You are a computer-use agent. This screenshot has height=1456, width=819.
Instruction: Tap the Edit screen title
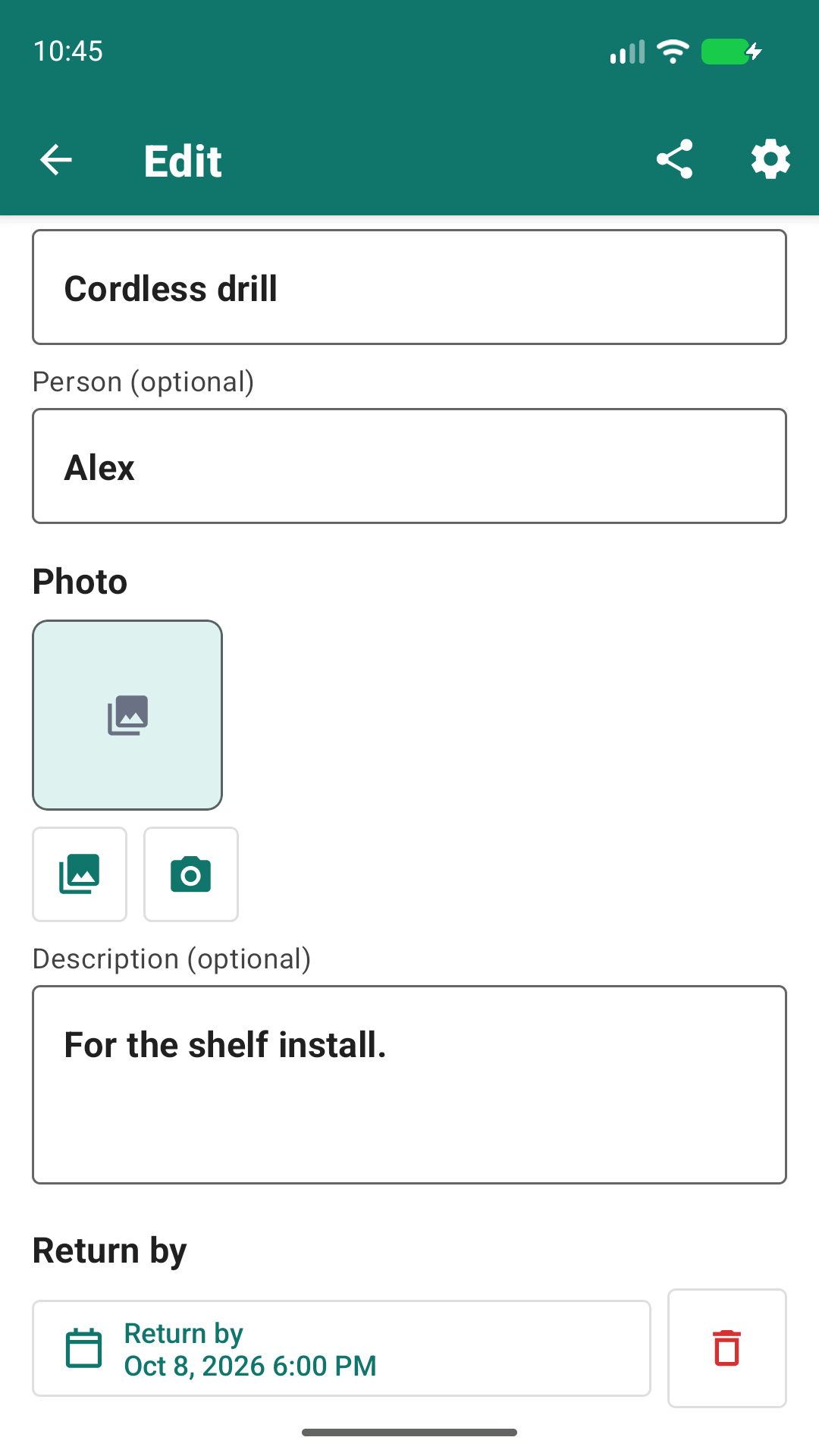pos(183,161)
